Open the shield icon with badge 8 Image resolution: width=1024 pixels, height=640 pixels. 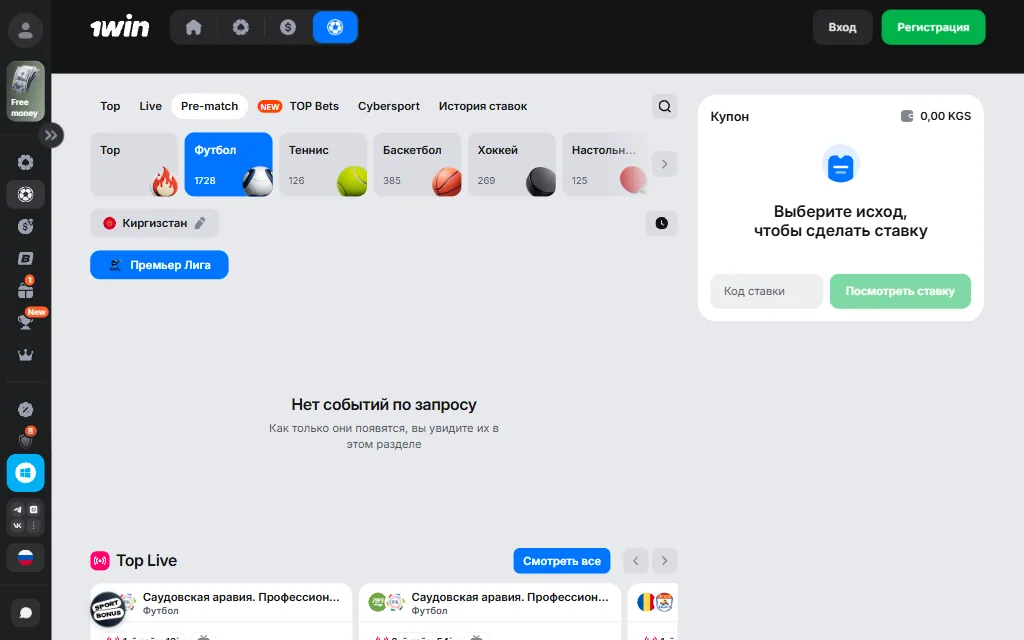[25, 439]
